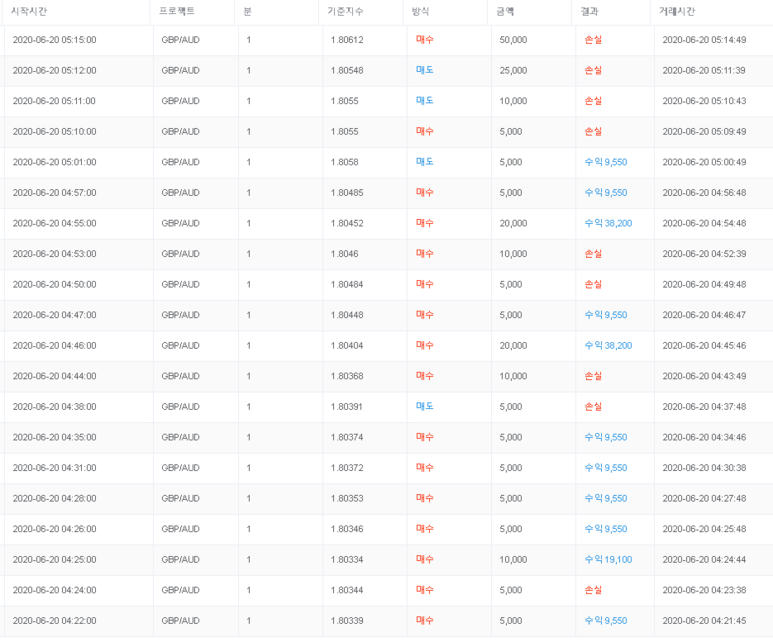
Task: Click base index value 1.8046
Action: pos(345,254)
